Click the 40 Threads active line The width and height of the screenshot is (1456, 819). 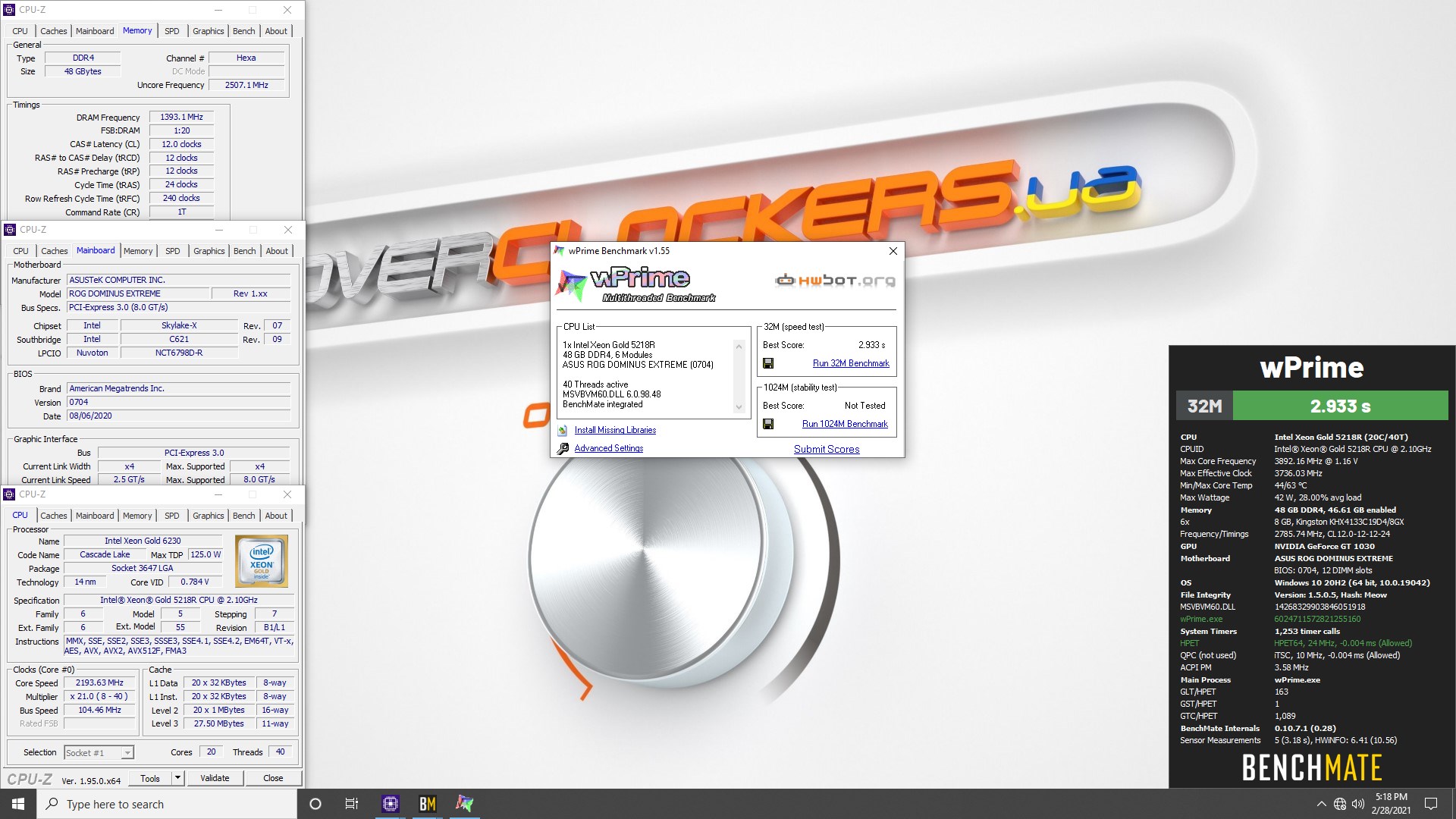[595, 384]
